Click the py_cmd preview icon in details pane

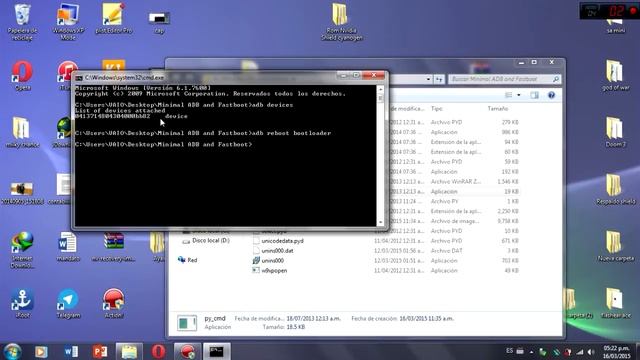(x=187, y=322)
